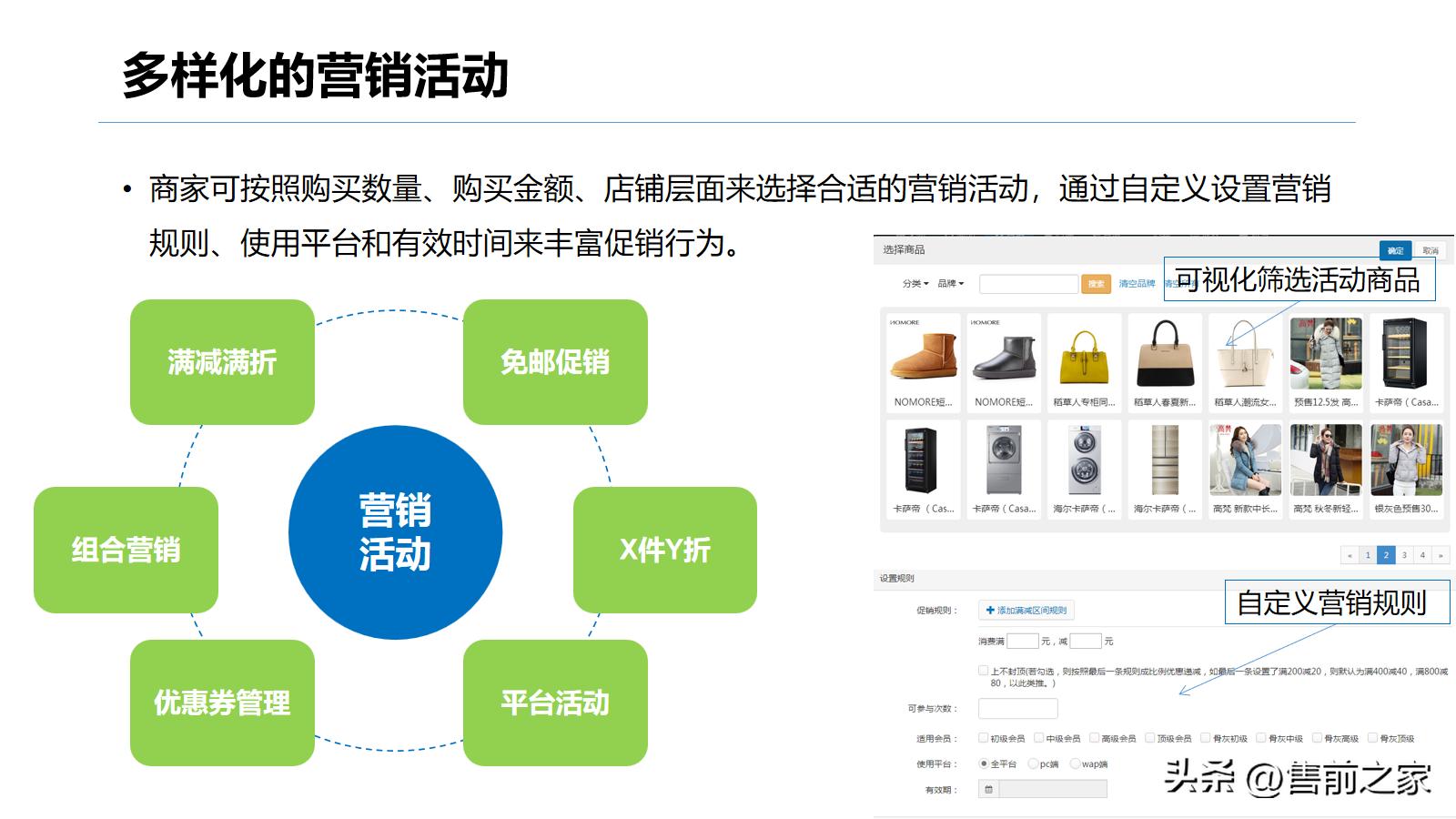The height and width of the screenshot is (819, 1456).
Task: Select the pc端 platform radio button
Action: [1033, 763]
